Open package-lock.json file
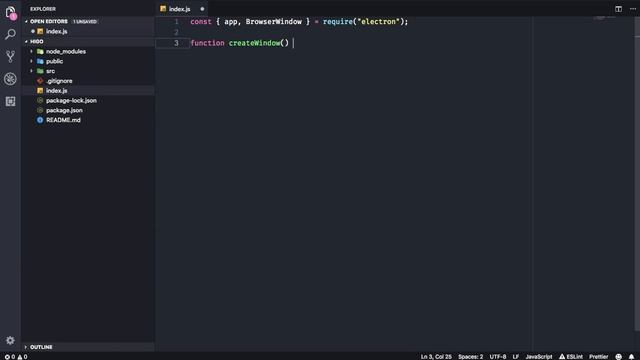This screenshot has width=640, height=360. [71, 100]
